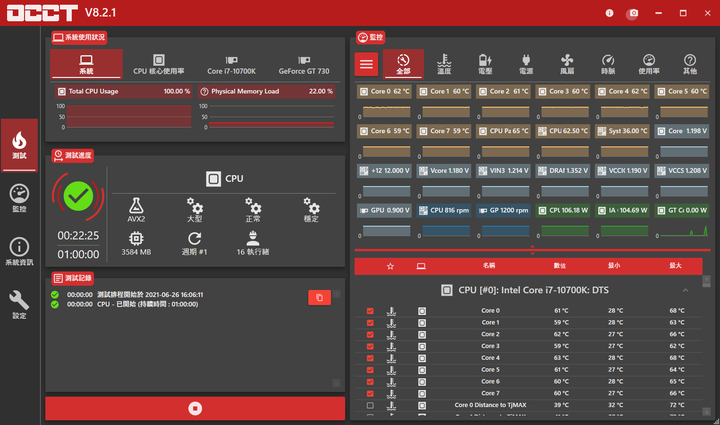Take screenshot with title bar camera icon
Viewport: 720px width, 425px height.
(634, 13)
